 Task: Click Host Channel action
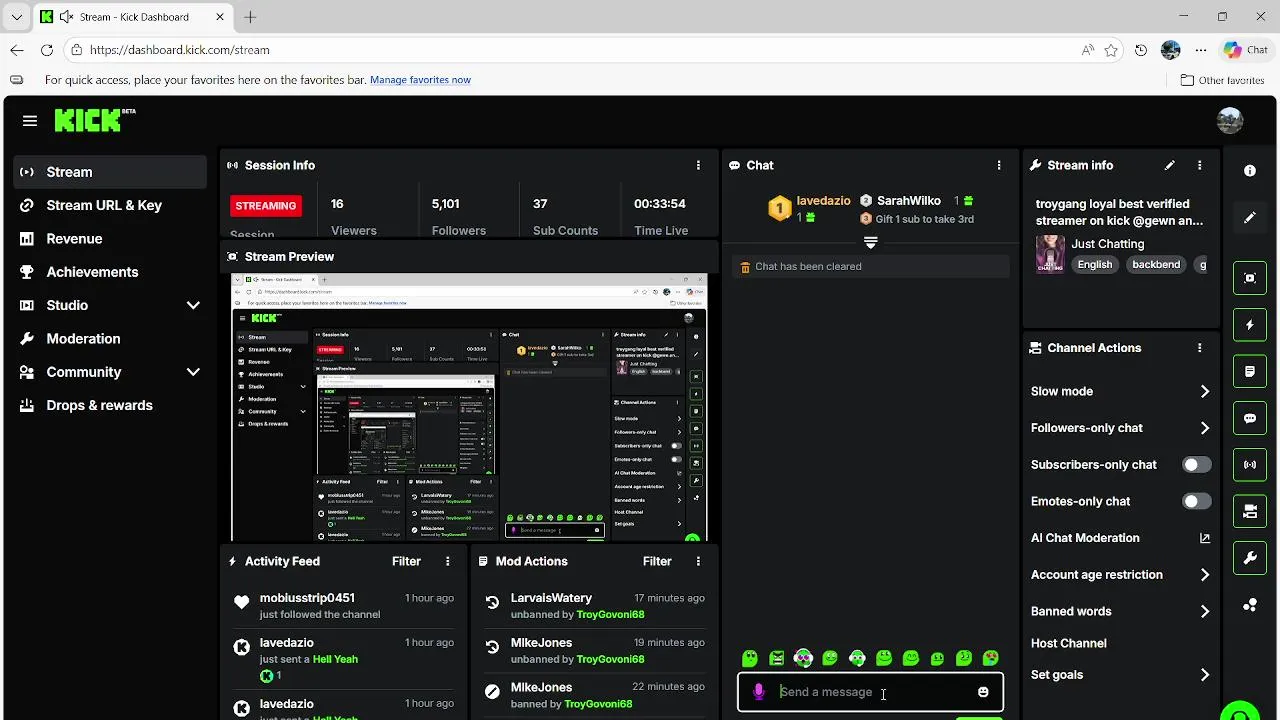(x=1068, y=643)
